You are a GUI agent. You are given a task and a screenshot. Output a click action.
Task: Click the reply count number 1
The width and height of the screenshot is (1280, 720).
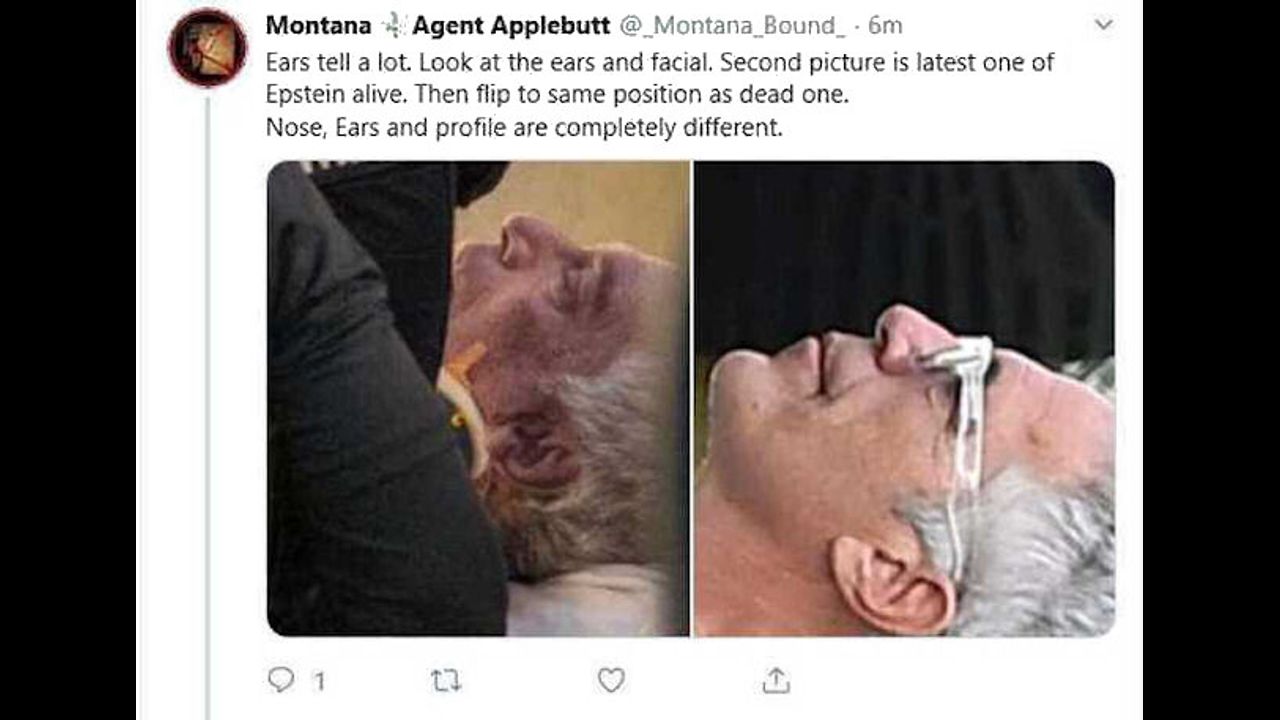(319, 682)
